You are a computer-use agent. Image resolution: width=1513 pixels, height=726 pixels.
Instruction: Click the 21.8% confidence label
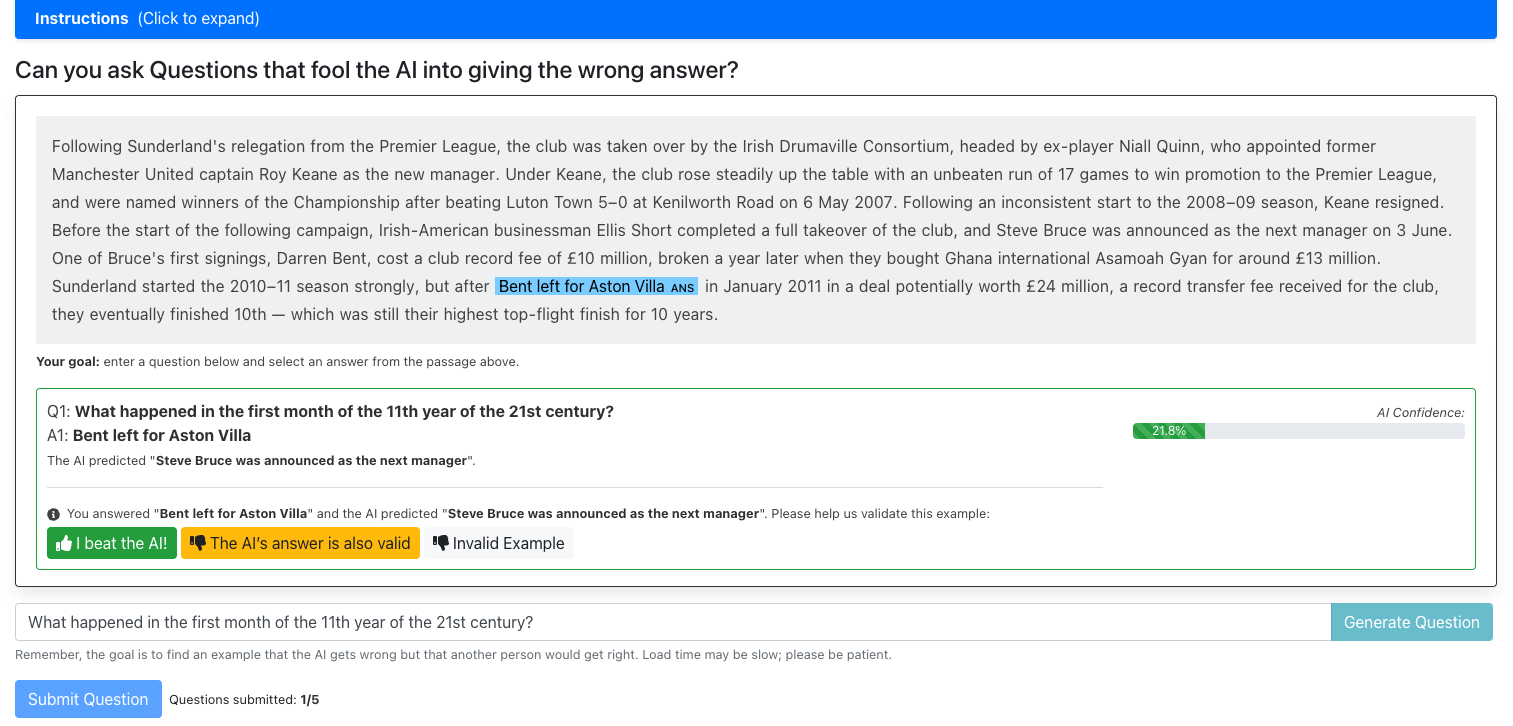click(x=1169, y=431)
